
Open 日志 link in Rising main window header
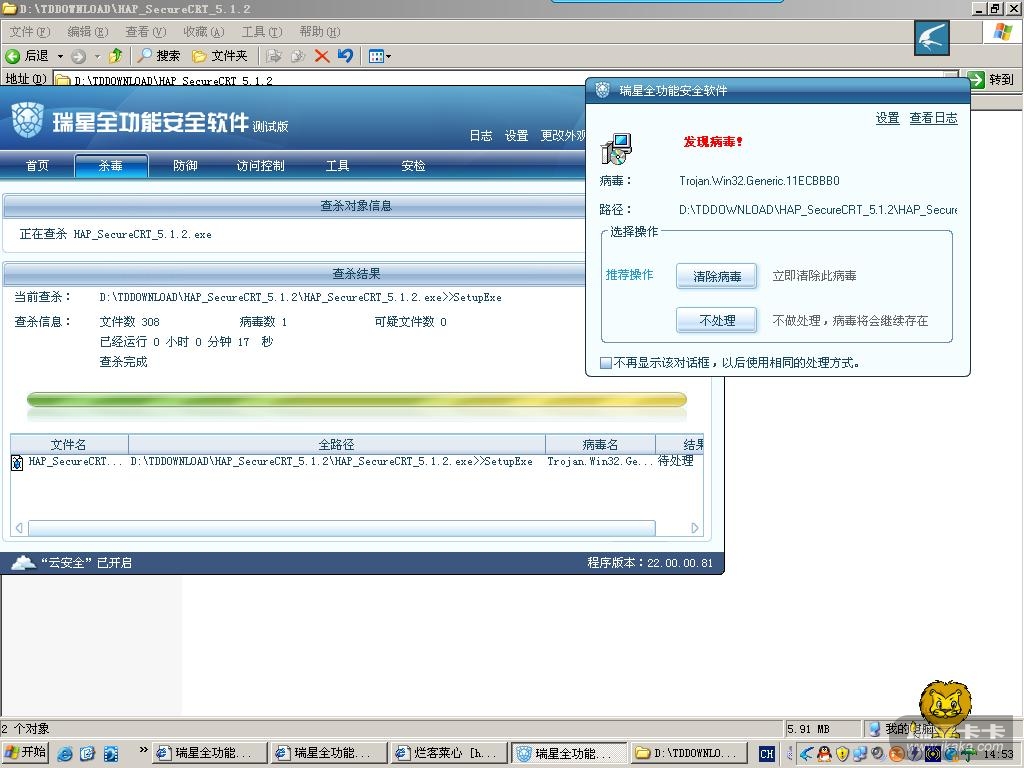point(481,135)
